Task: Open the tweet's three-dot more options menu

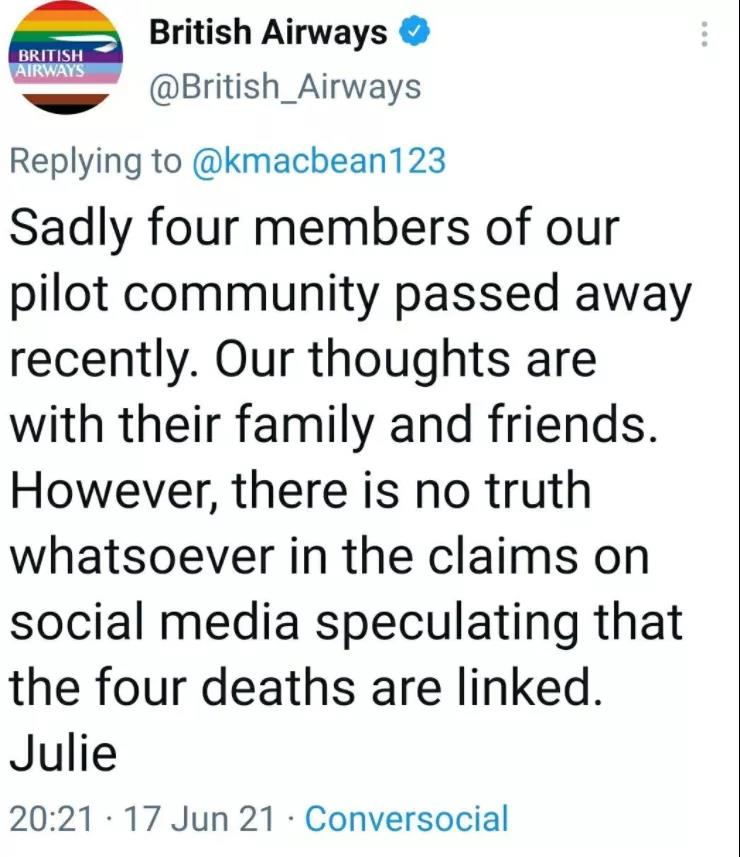Action: 704,34
